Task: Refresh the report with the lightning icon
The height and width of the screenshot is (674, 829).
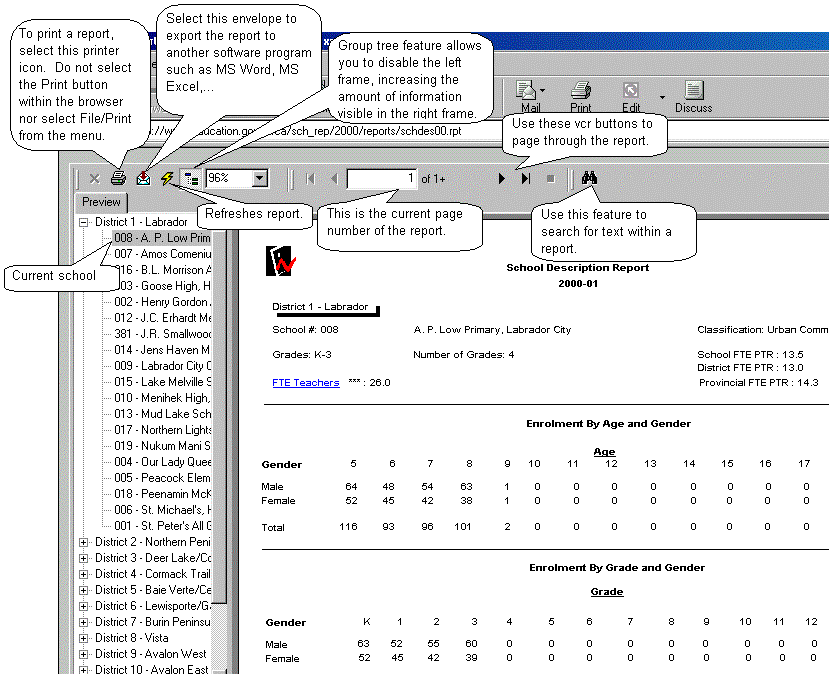Action: [x=166, y=178]
